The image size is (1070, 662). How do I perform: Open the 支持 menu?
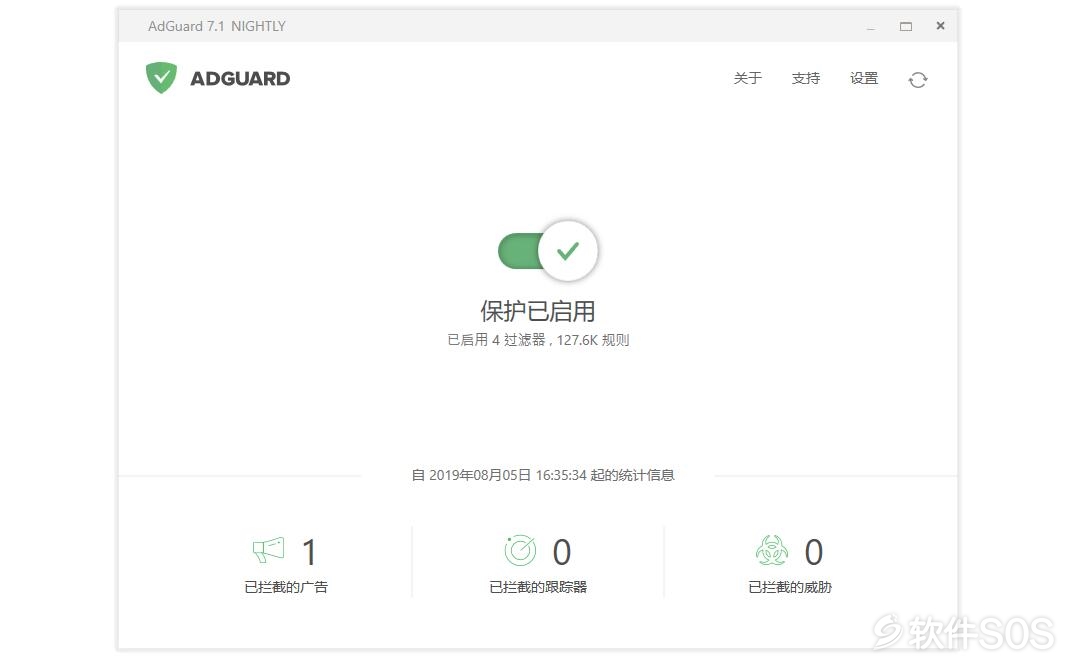tap(806, 78)
